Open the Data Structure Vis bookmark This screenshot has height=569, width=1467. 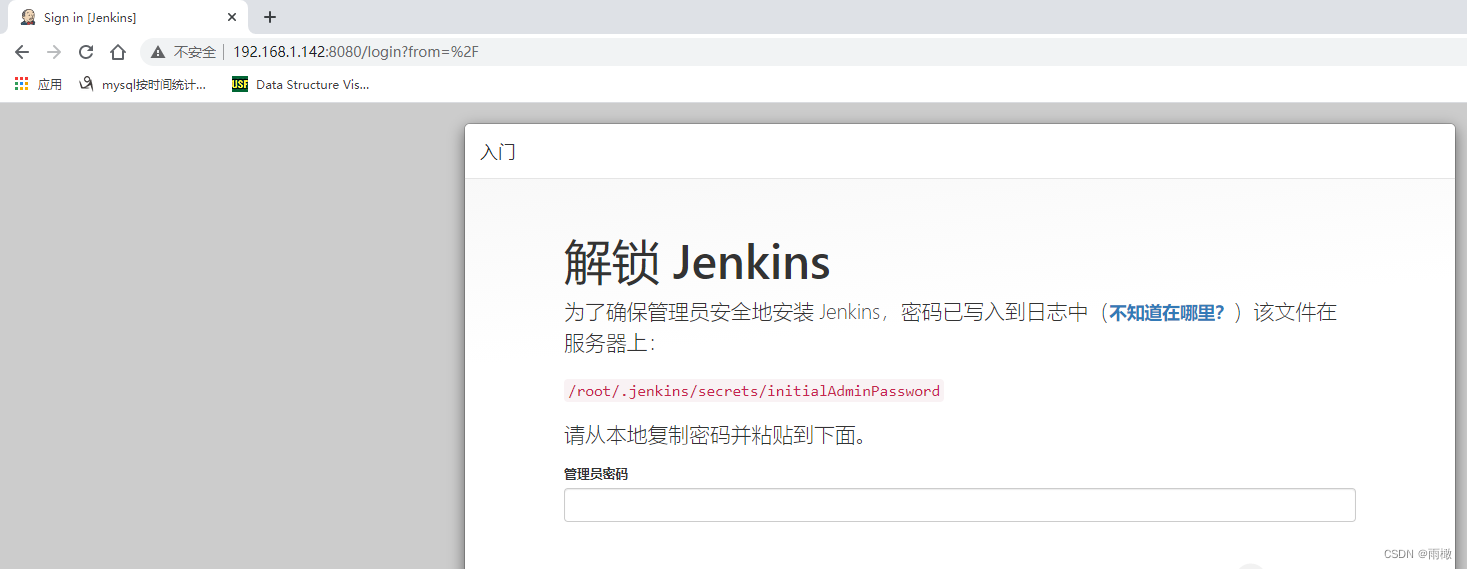click(300, 85)
